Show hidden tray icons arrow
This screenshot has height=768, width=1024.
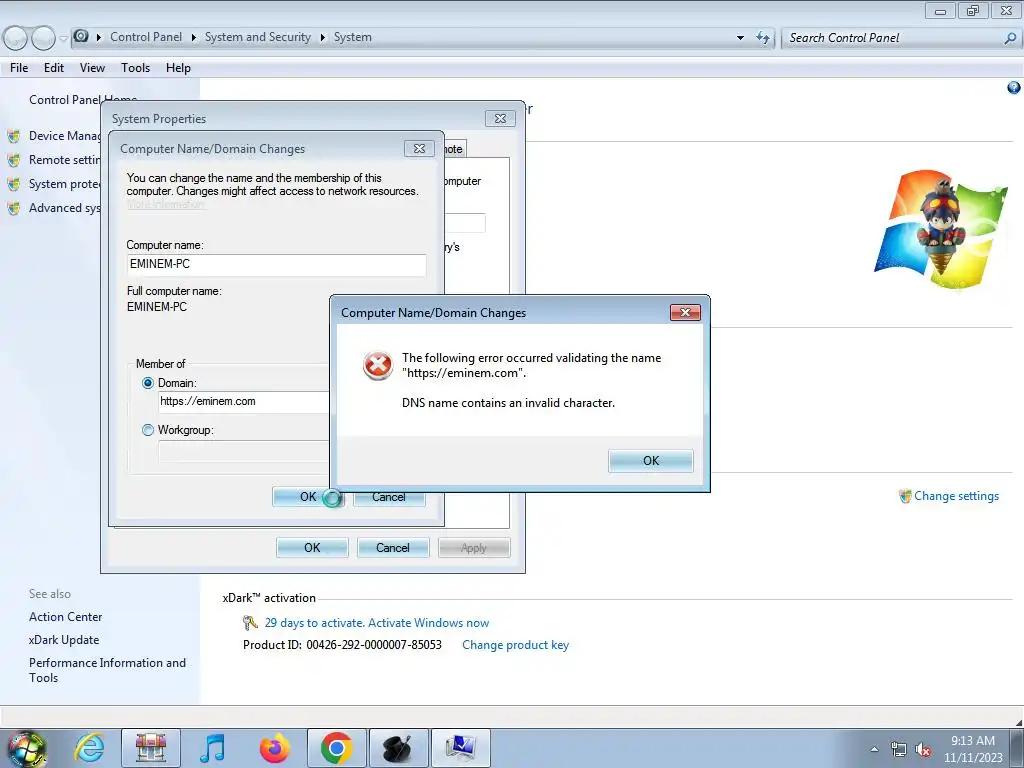[874, 749]
